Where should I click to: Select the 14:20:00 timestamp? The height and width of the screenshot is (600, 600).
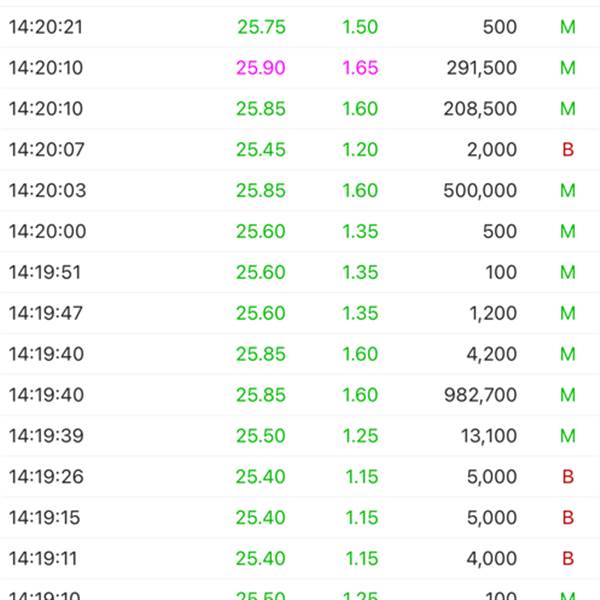[x=46, y=232]
